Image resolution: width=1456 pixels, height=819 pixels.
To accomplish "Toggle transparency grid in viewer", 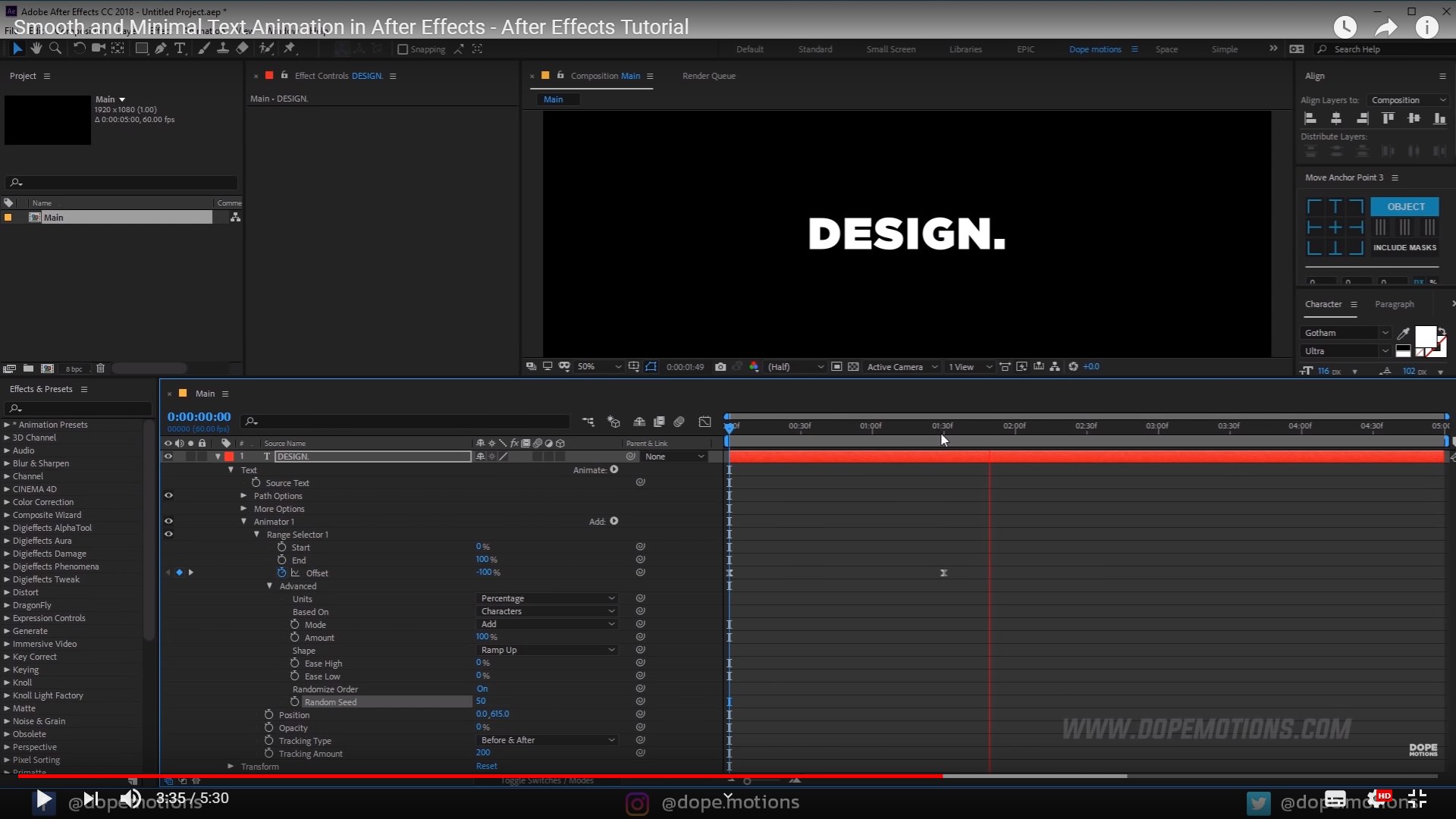I will [x=853, y=367].
